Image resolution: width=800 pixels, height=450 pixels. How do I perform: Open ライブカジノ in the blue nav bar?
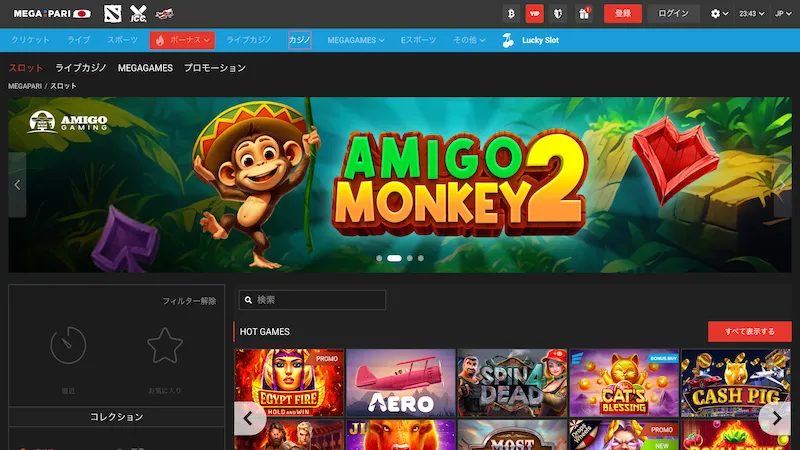point(249,40)
